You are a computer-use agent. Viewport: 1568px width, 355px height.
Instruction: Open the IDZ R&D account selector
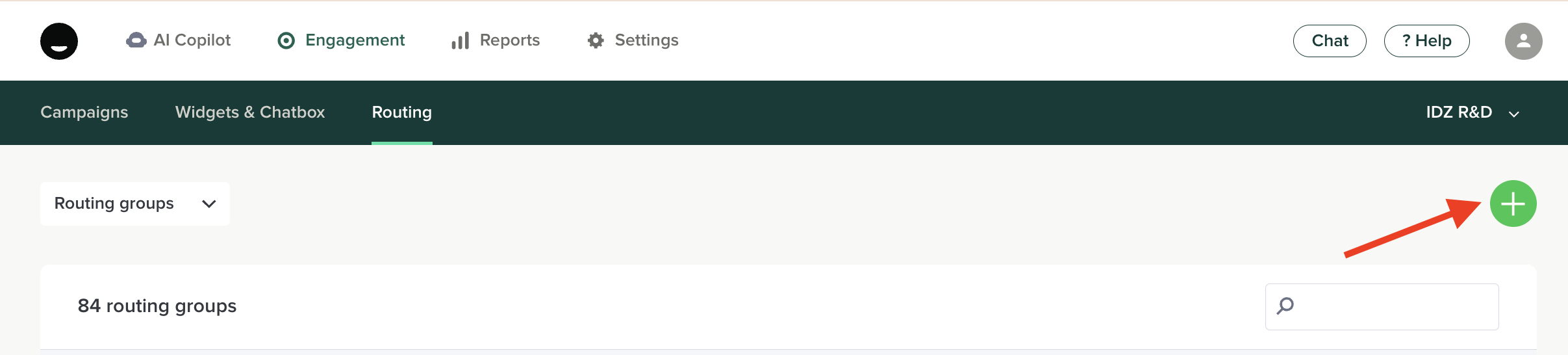click(1472, 112)
